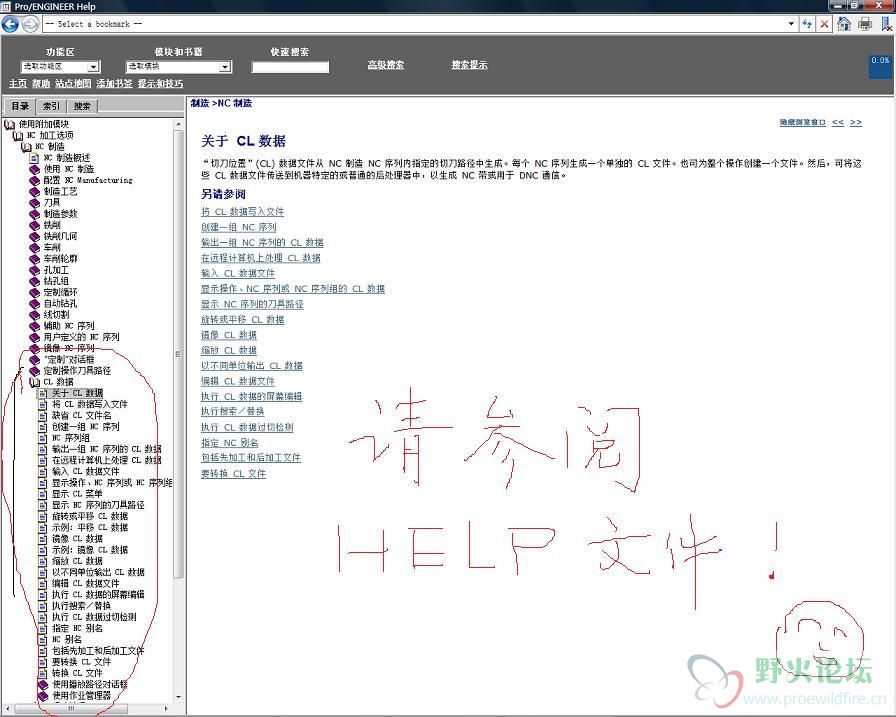Open link 将 CL 数据写入文件
The width and height of the screenshot is (896, 717).
(242, 211)
